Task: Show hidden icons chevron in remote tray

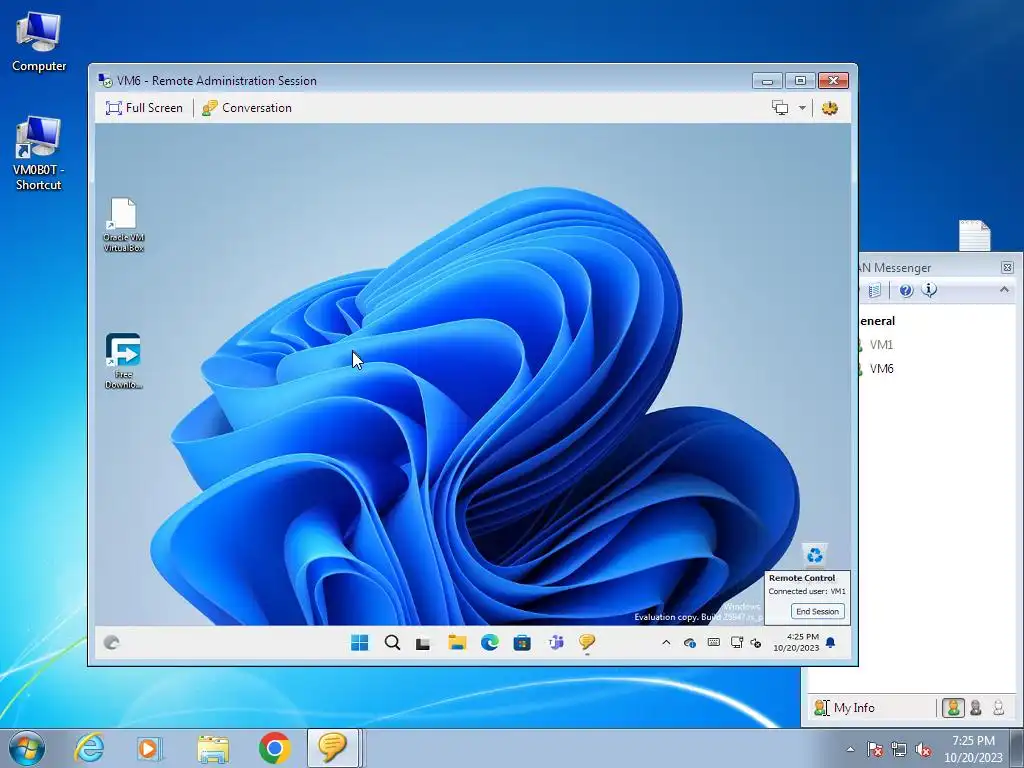Action: tap(666, 643)
